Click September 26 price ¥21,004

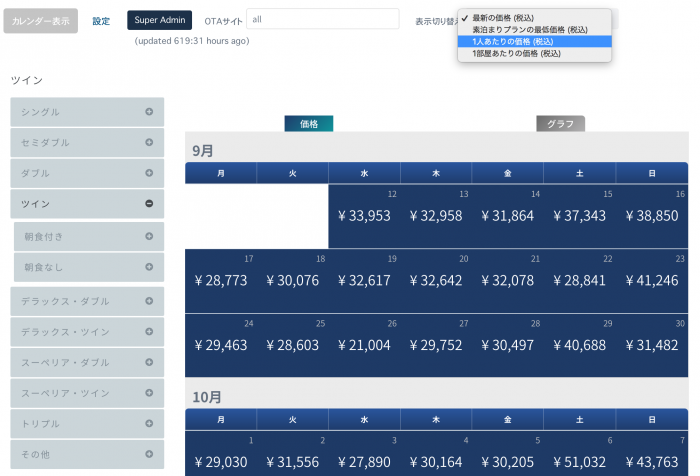click(x=364, y=345)
